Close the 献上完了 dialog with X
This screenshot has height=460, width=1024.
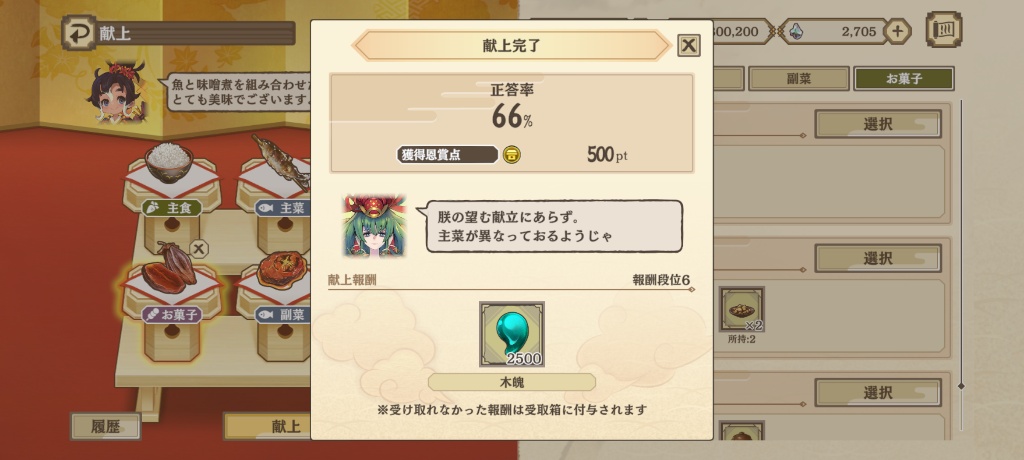688,45
